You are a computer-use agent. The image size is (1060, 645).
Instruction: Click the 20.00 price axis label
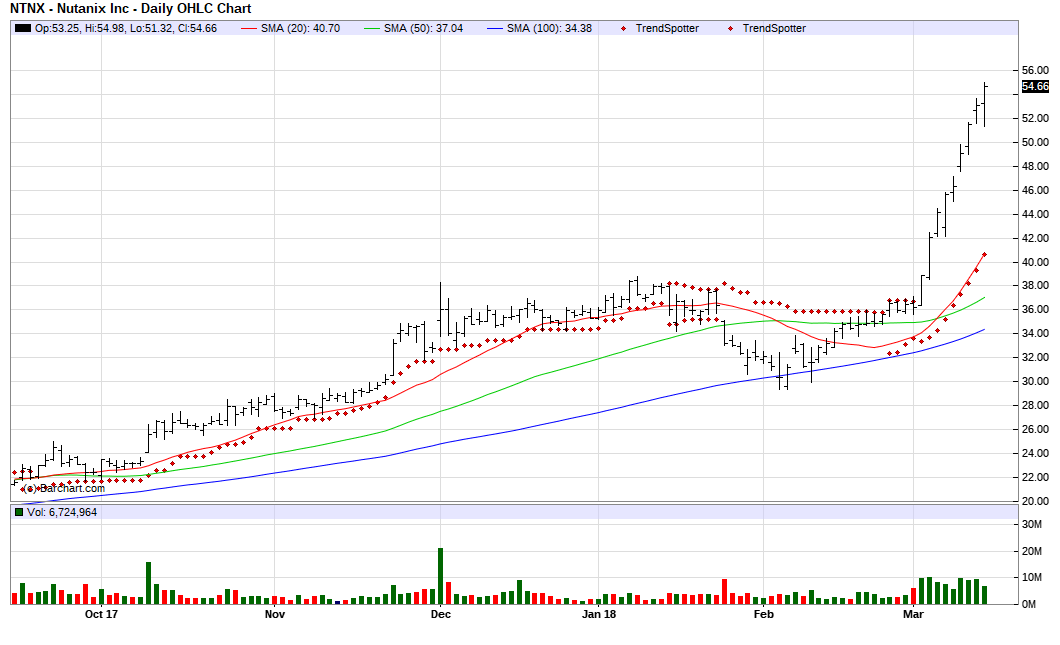click(x=1035, y=502)
